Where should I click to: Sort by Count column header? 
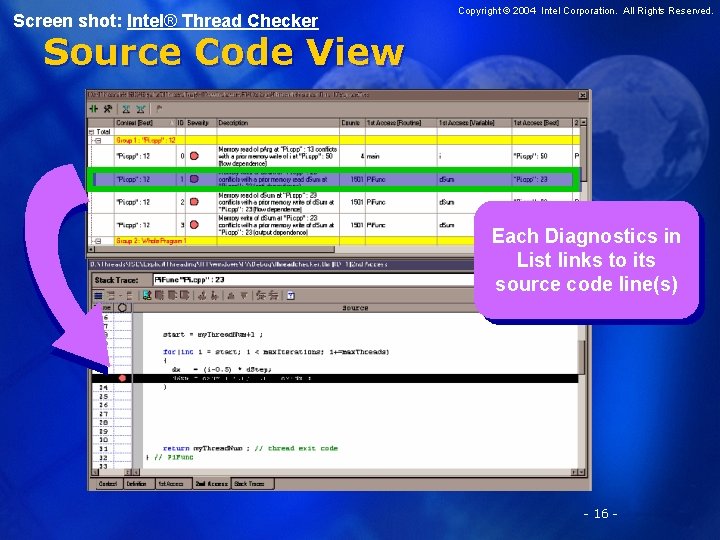352,123
